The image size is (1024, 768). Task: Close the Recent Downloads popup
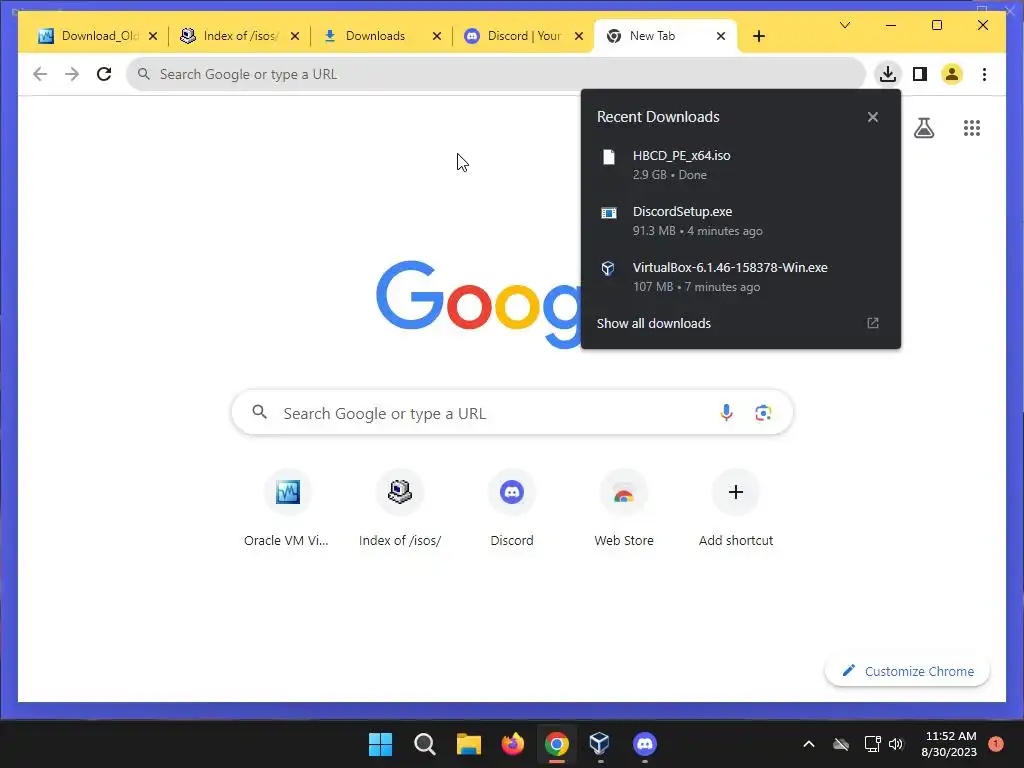point(872,117)
